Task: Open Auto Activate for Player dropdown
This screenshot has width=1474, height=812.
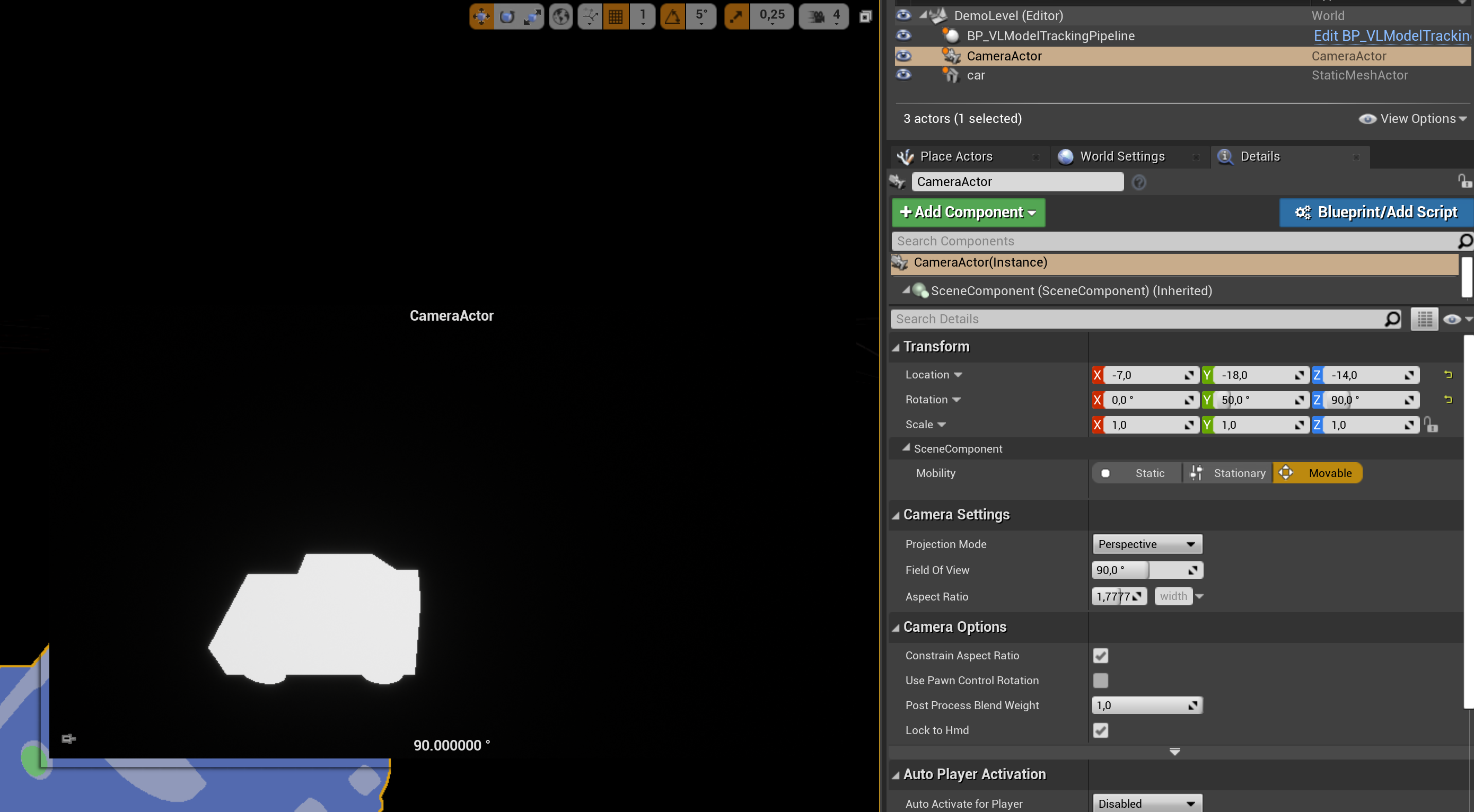Action: click(1147, 804)
